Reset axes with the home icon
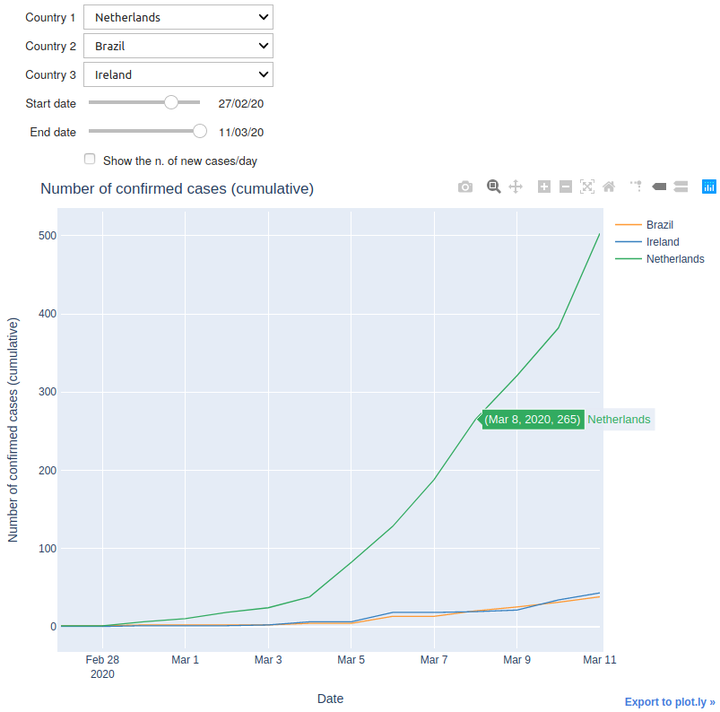Viewport: 720px width, 712px height. click(x=609, y=187)
